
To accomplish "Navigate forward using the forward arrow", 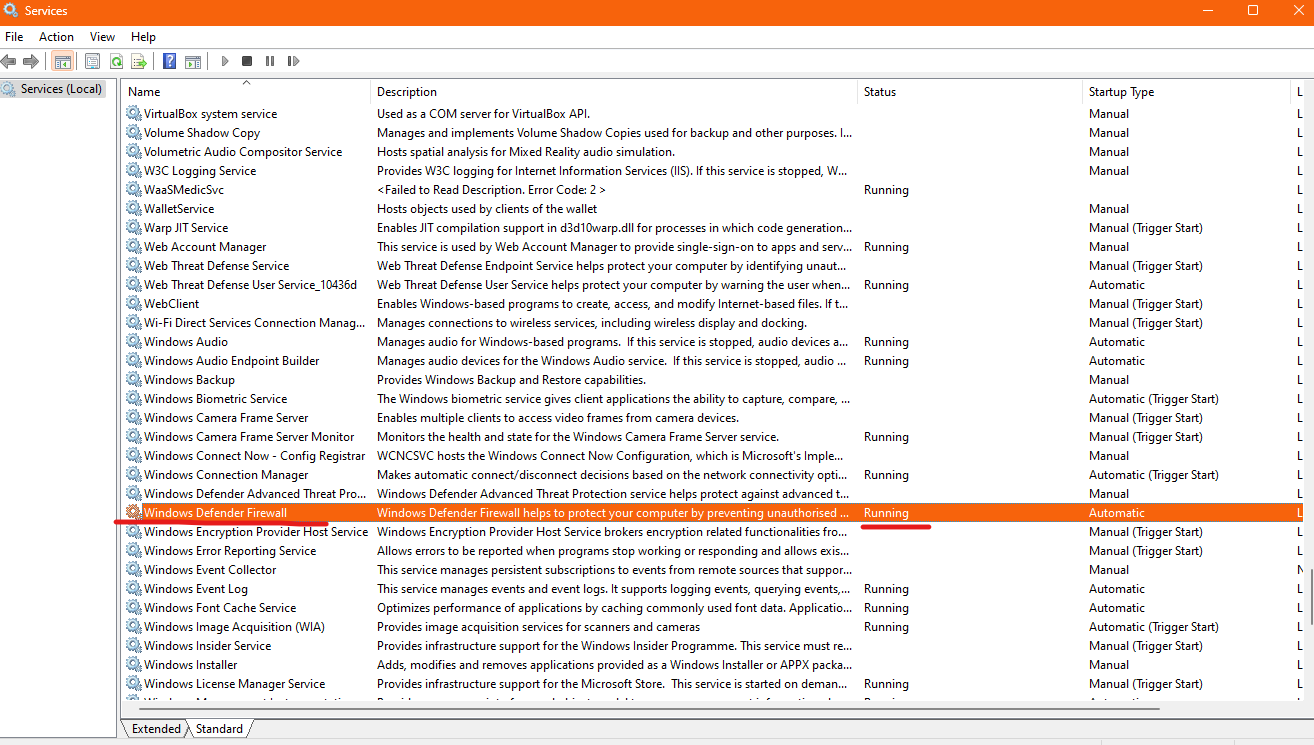I will coord(31,61).
